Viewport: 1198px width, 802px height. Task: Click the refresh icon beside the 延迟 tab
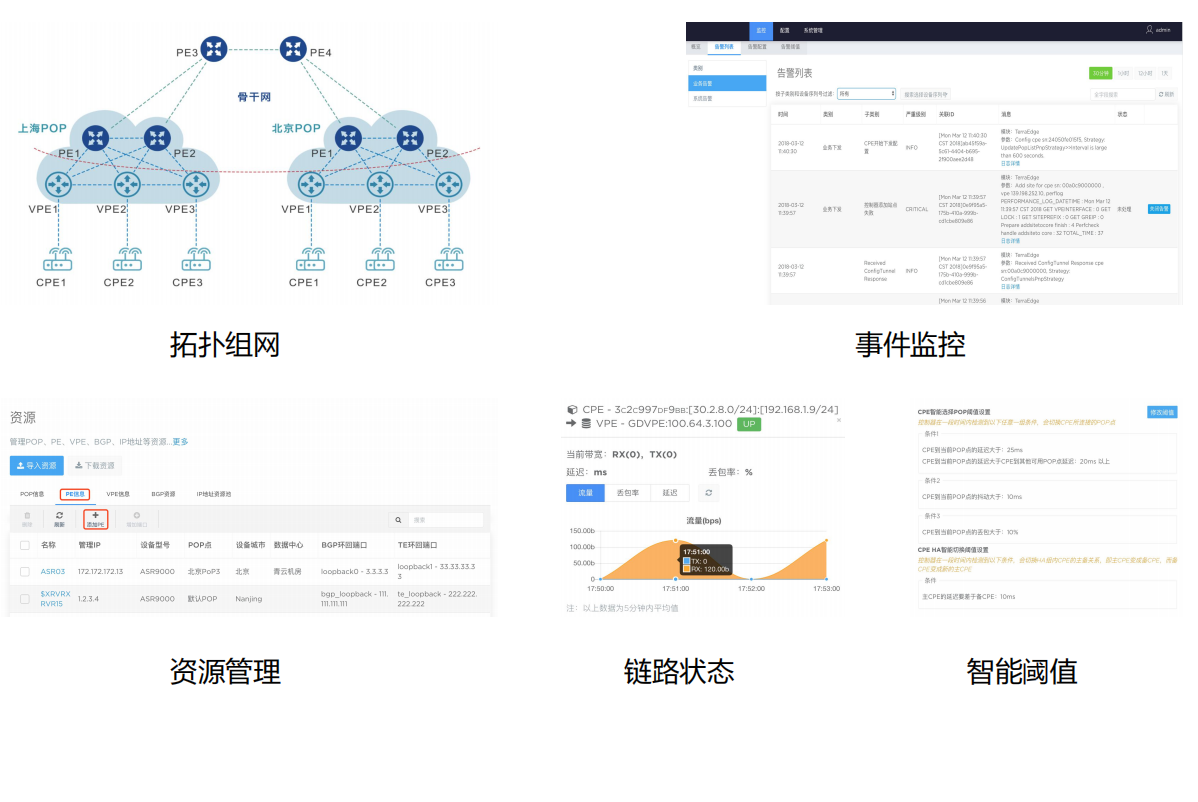click(709, 492)
